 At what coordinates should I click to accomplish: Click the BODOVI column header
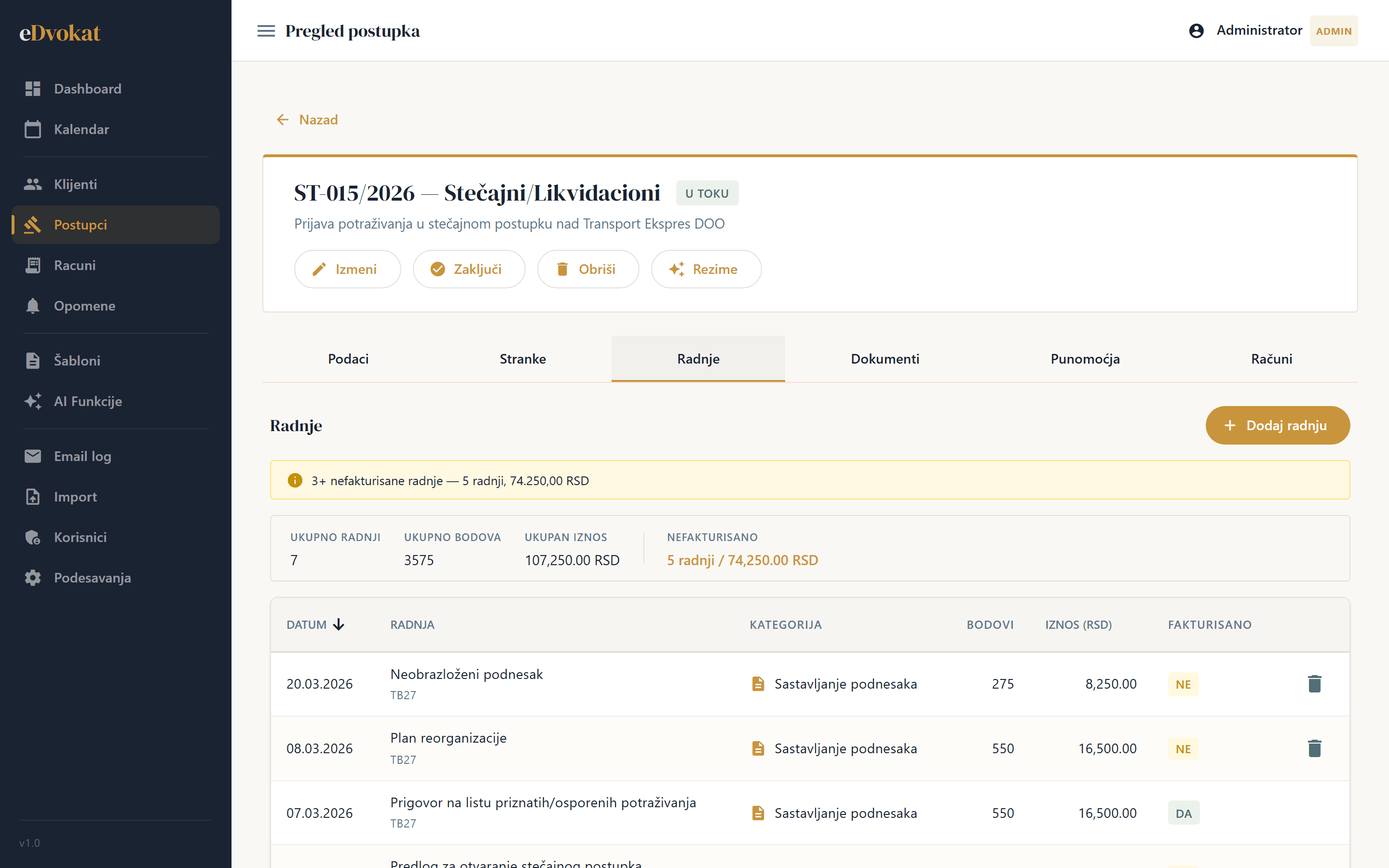990,624
